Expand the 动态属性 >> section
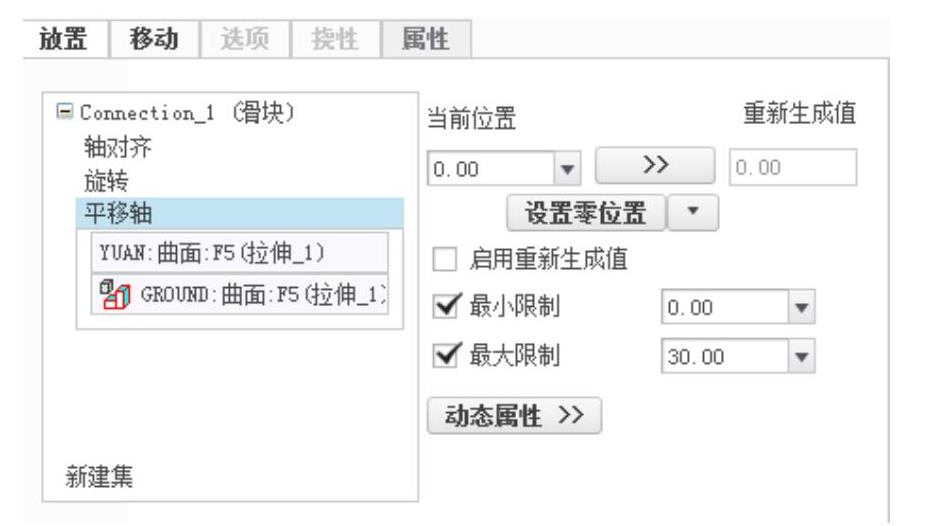Image resolution: width=937 pixels, height=526 pixels. pyautogui.click(x=514, y=415)
